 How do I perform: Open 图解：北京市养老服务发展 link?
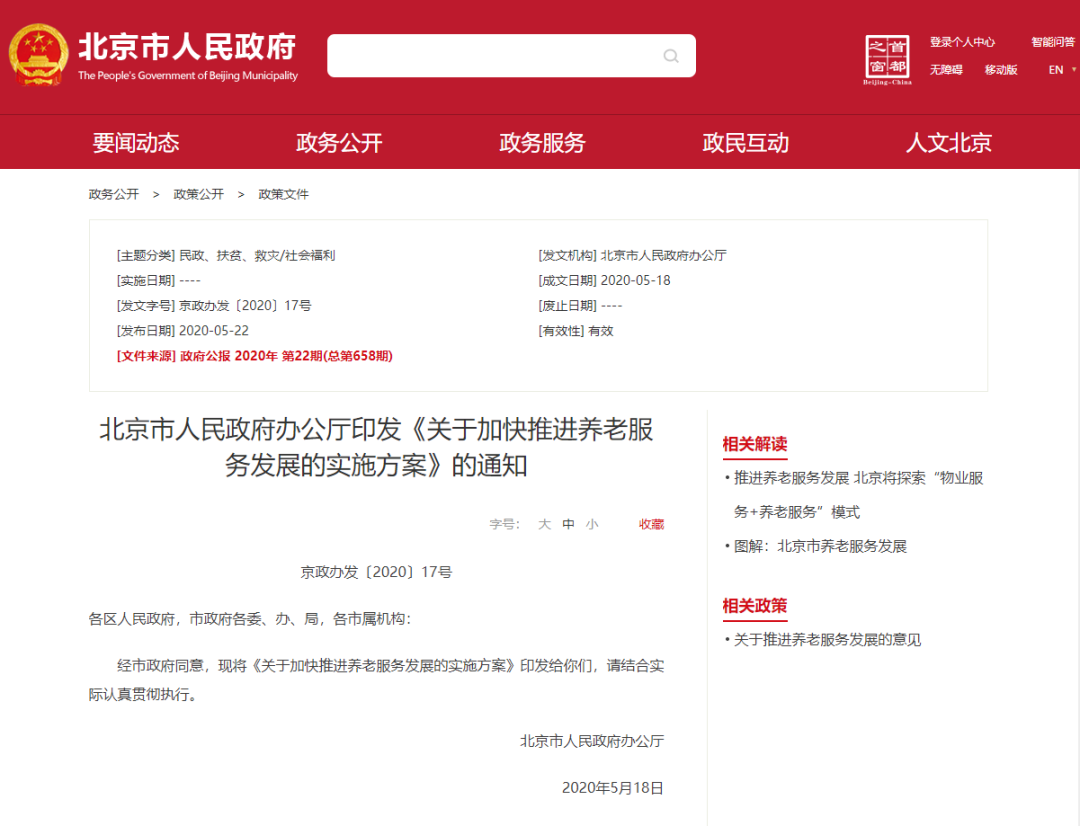click(x=820, y=546)
